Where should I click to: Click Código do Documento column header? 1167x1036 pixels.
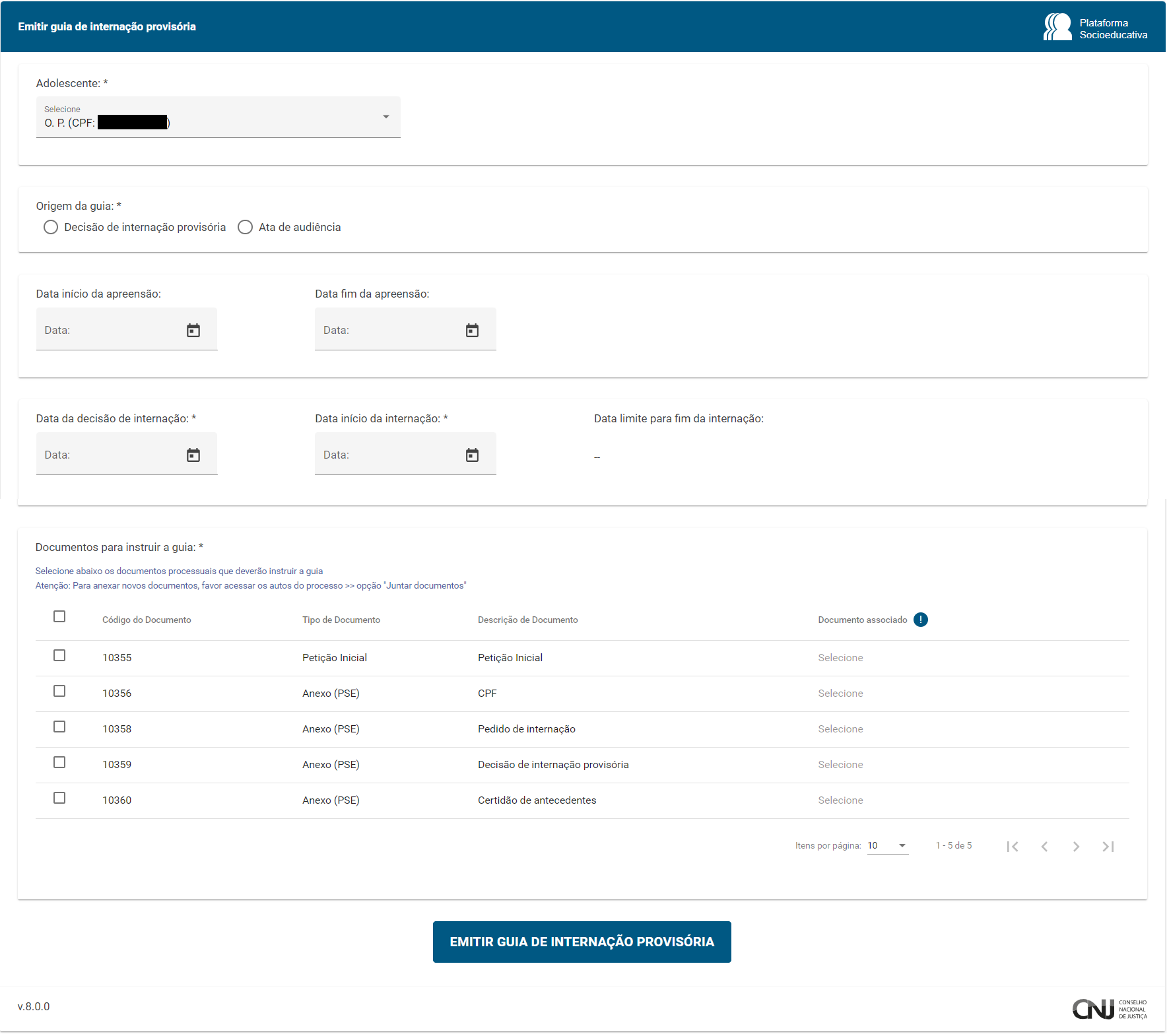(147, 620)
